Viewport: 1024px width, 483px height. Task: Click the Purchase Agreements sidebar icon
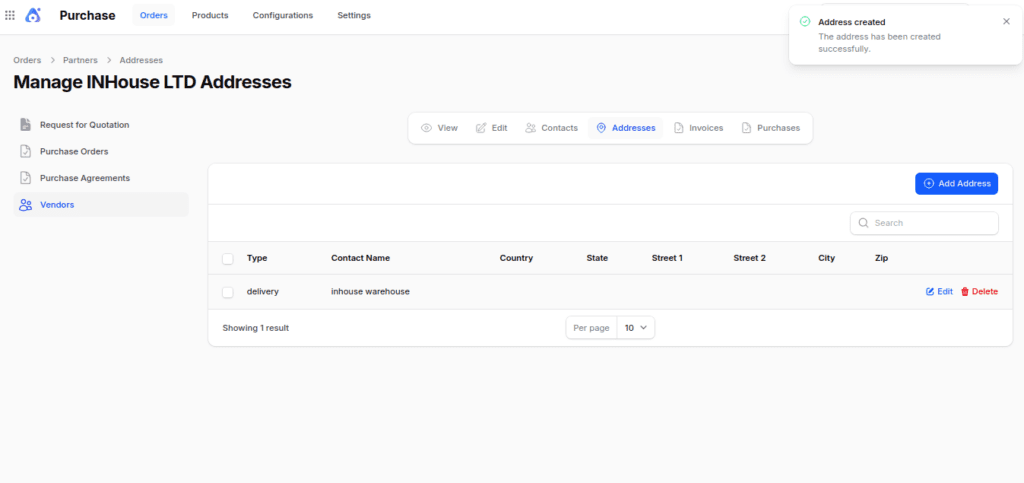coord(25,178)
